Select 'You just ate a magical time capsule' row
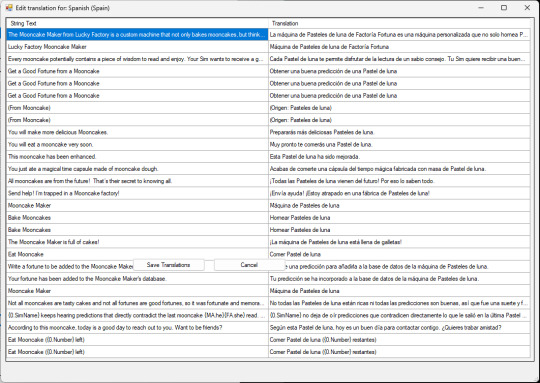540x383 pixels. [x=137, y=169]
